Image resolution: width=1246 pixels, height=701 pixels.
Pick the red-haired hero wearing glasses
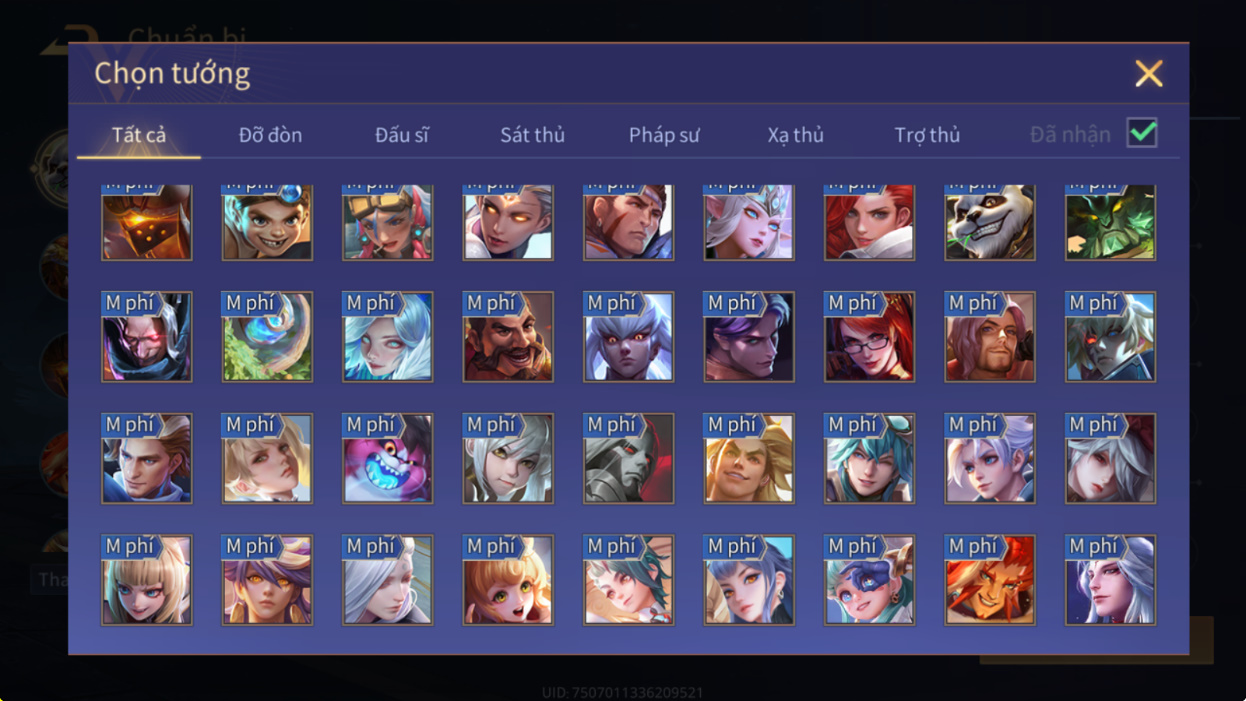(x=869, y=337)
